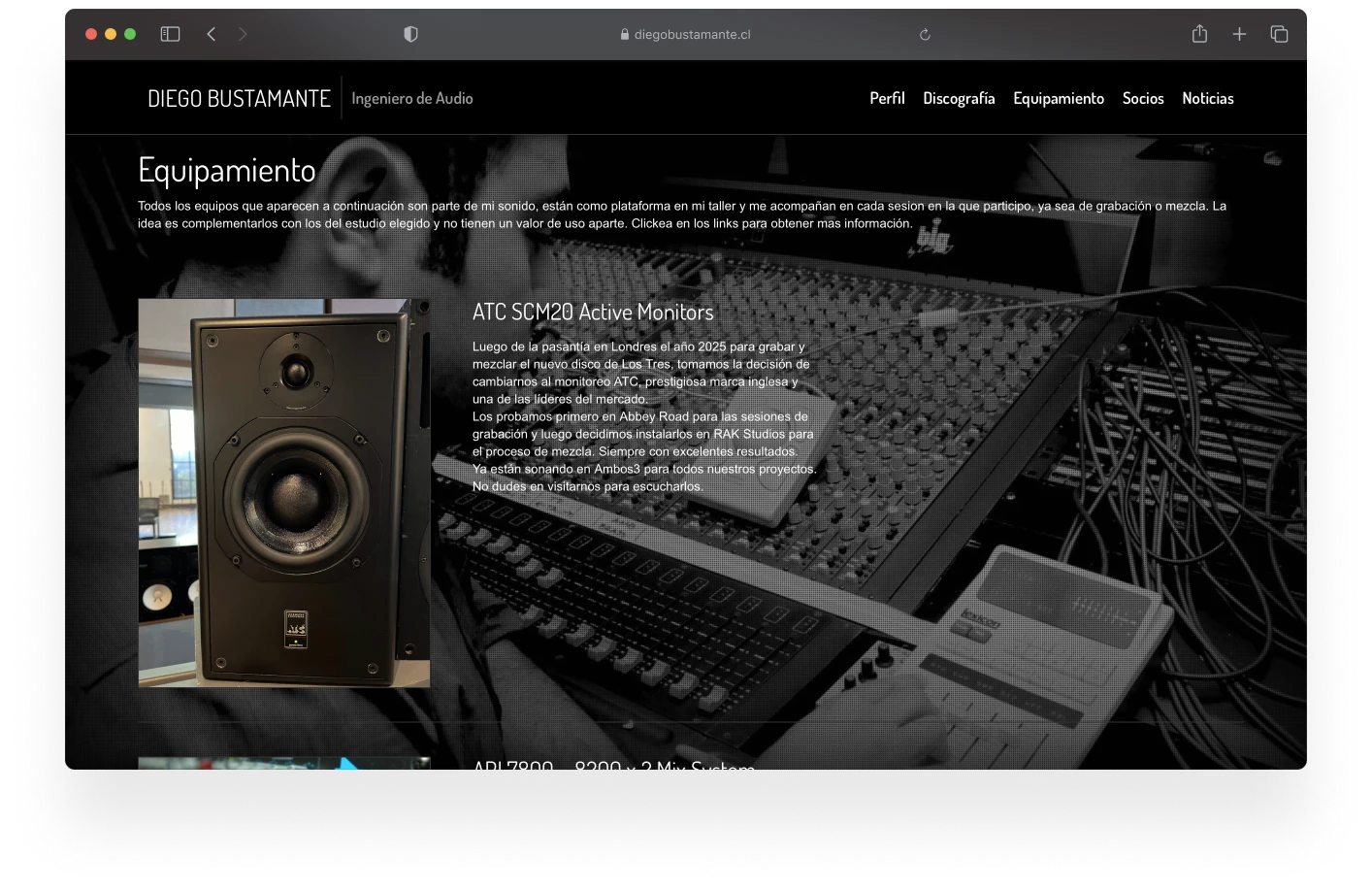Open the Share sheet icon
Viewport: 1372px width, 891px height.
click(1199, 34)
